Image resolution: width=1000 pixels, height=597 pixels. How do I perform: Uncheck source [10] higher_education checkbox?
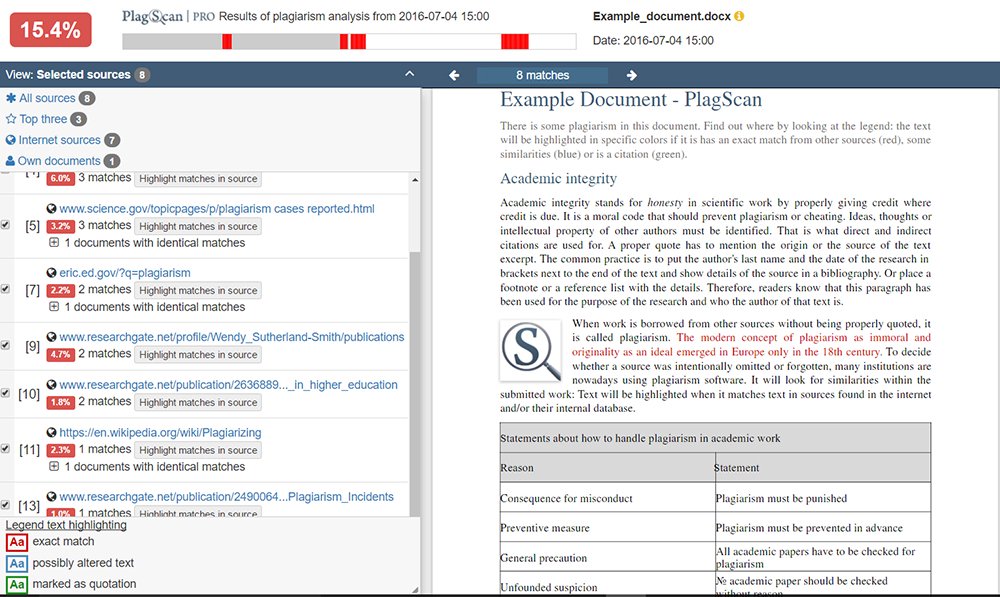(x=5, y=393)
